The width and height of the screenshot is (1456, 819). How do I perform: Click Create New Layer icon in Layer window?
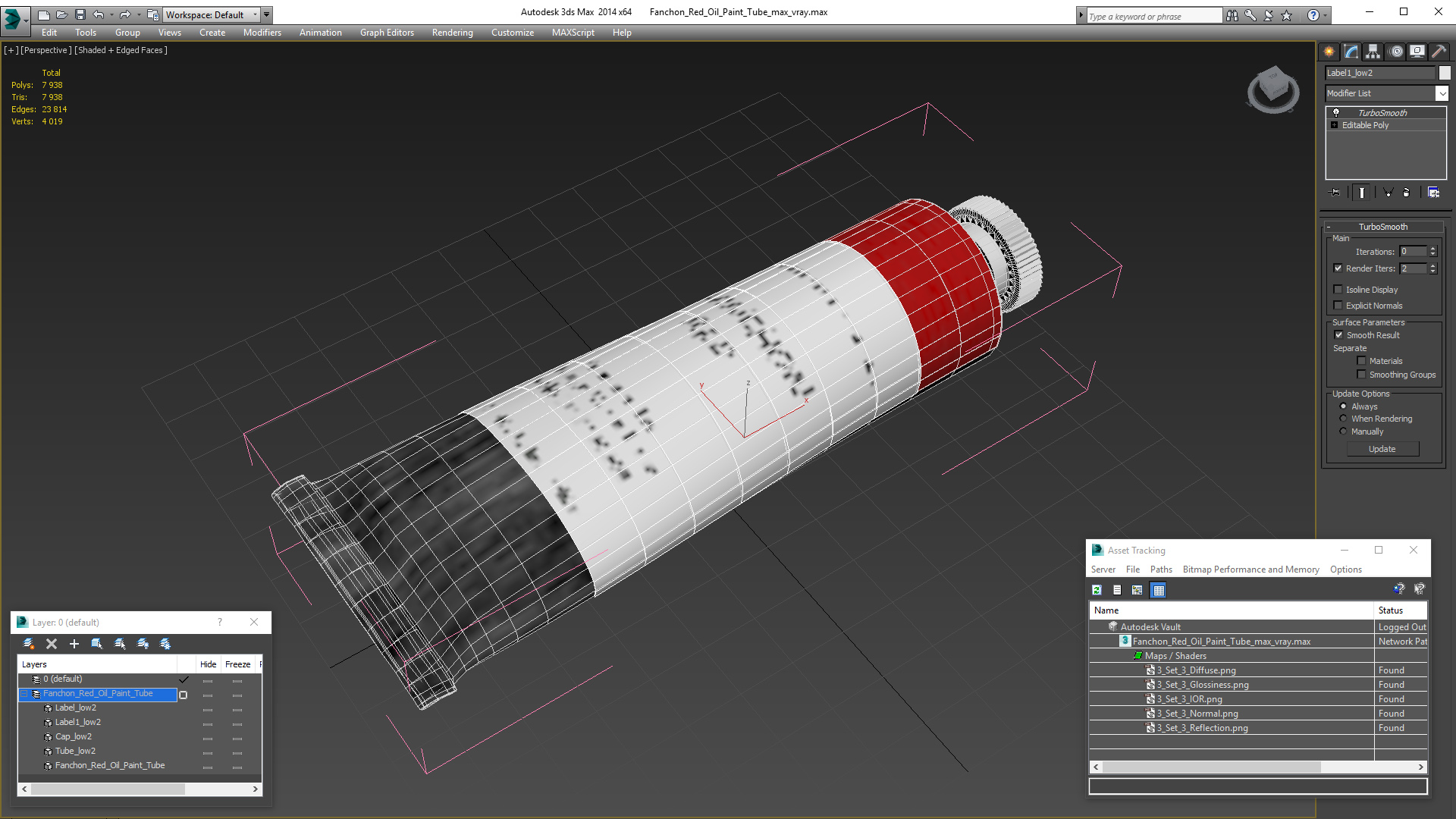coord(29,644)
